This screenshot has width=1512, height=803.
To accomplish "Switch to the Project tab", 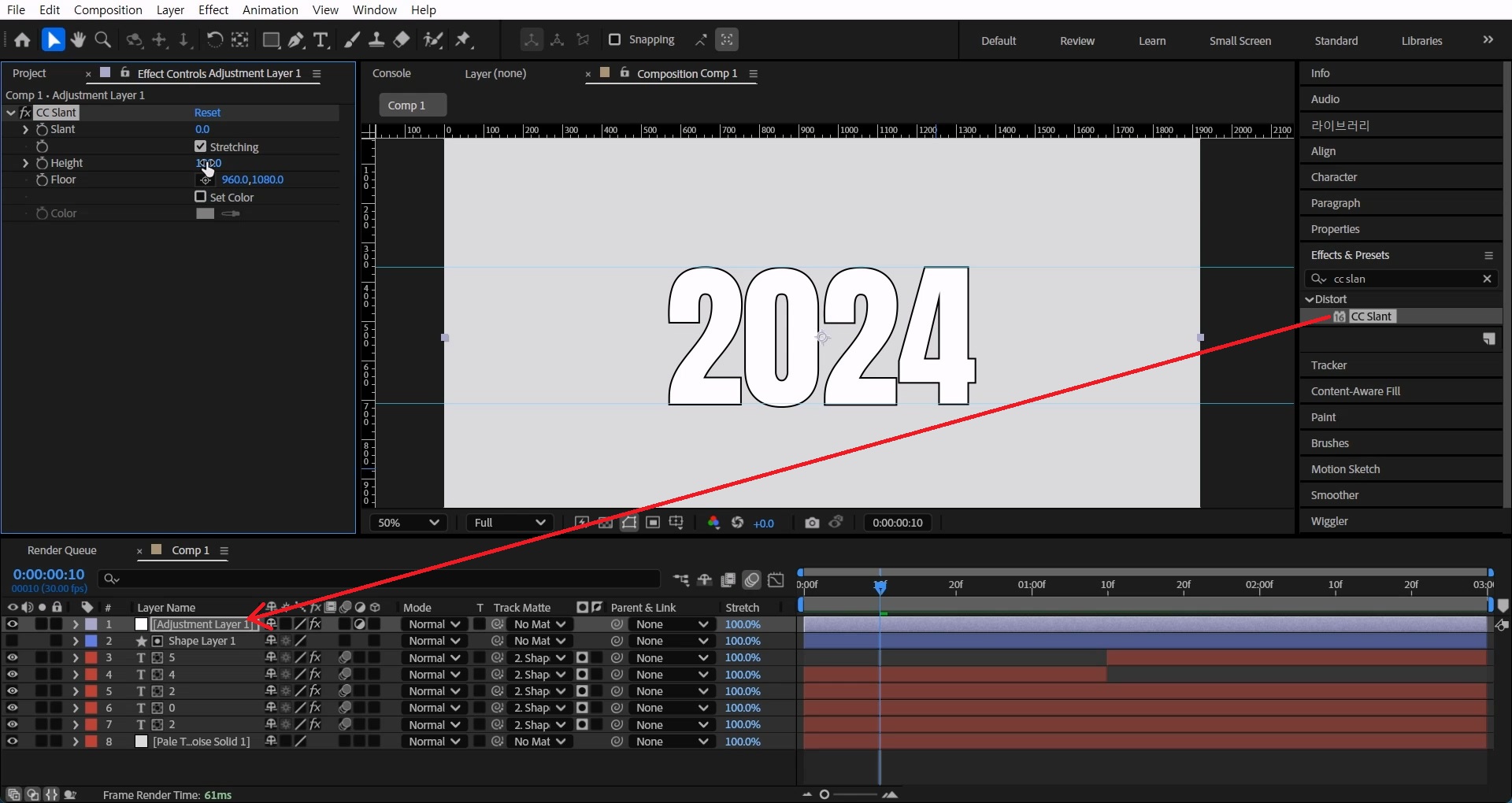I will point(30,73).
